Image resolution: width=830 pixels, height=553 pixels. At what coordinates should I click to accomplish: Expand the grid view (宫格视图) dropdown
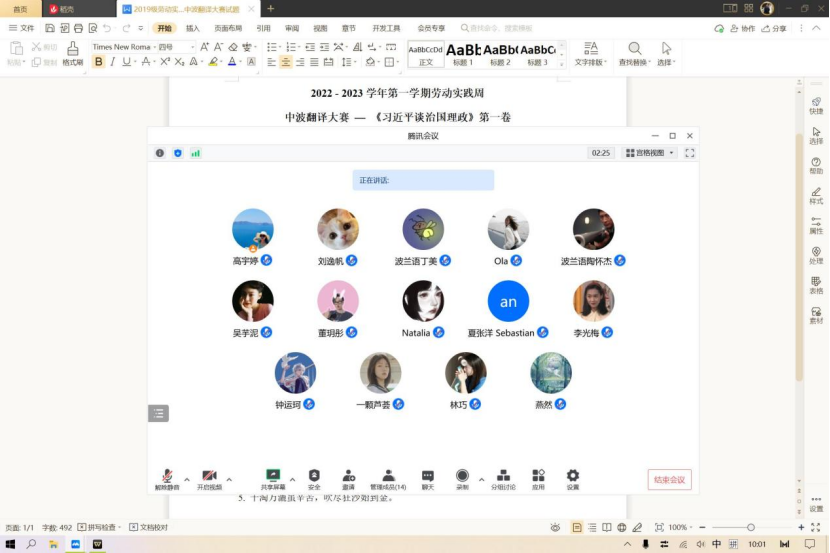(650, 153)
